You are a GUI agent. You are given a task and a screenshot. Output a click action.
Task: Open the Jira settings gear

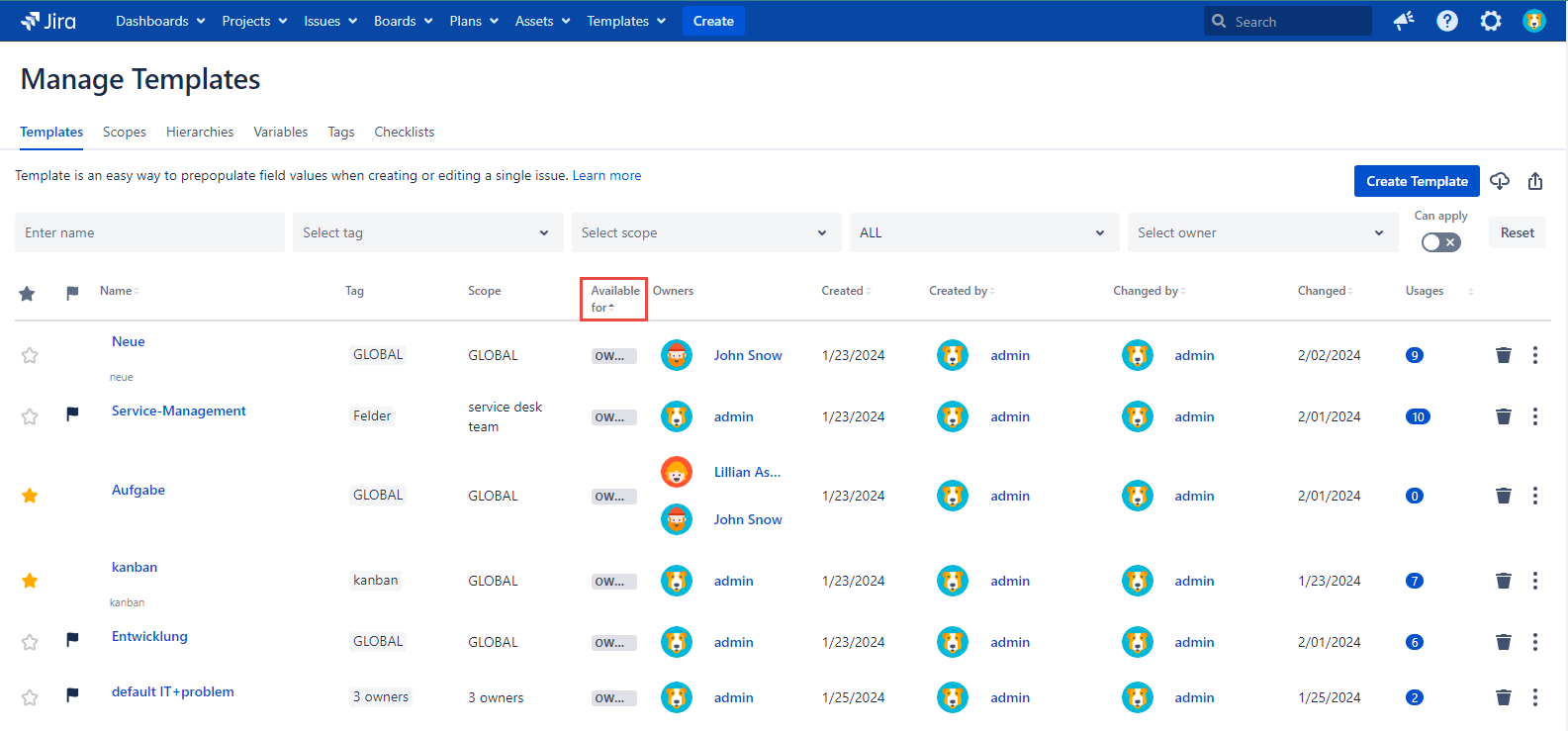(x=1490, y=21)
